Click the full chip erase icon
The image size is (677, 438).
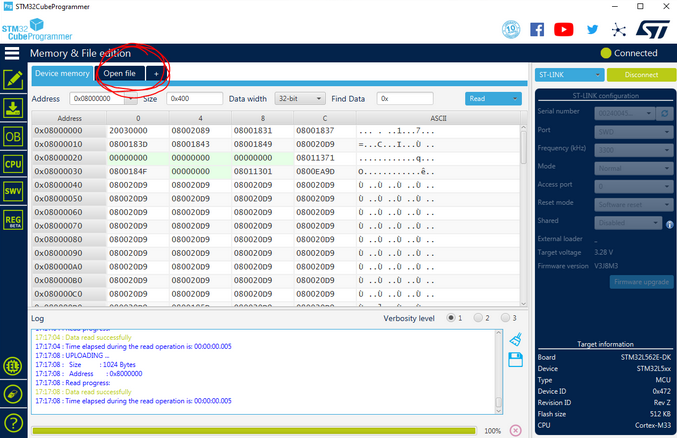[13, 394]
